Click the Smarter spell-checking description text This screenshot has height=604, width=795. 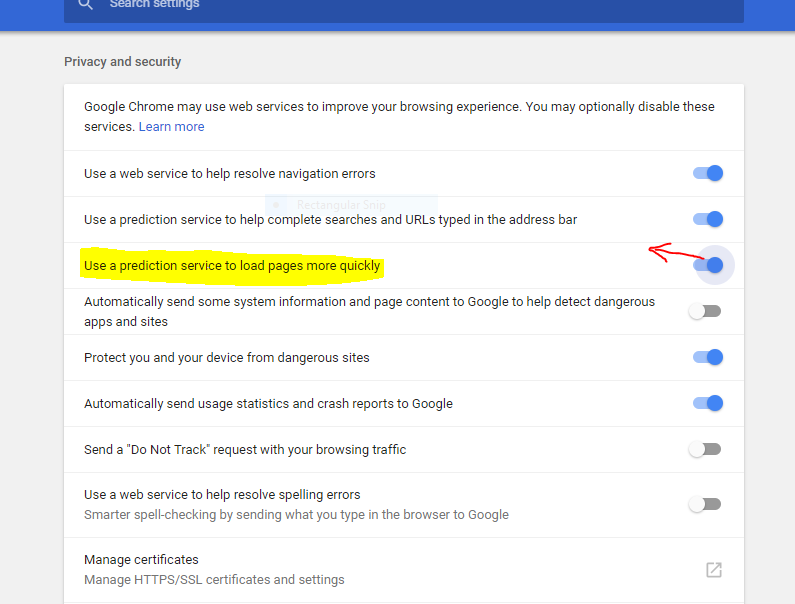pyautogui.click(x=296, y=515)
